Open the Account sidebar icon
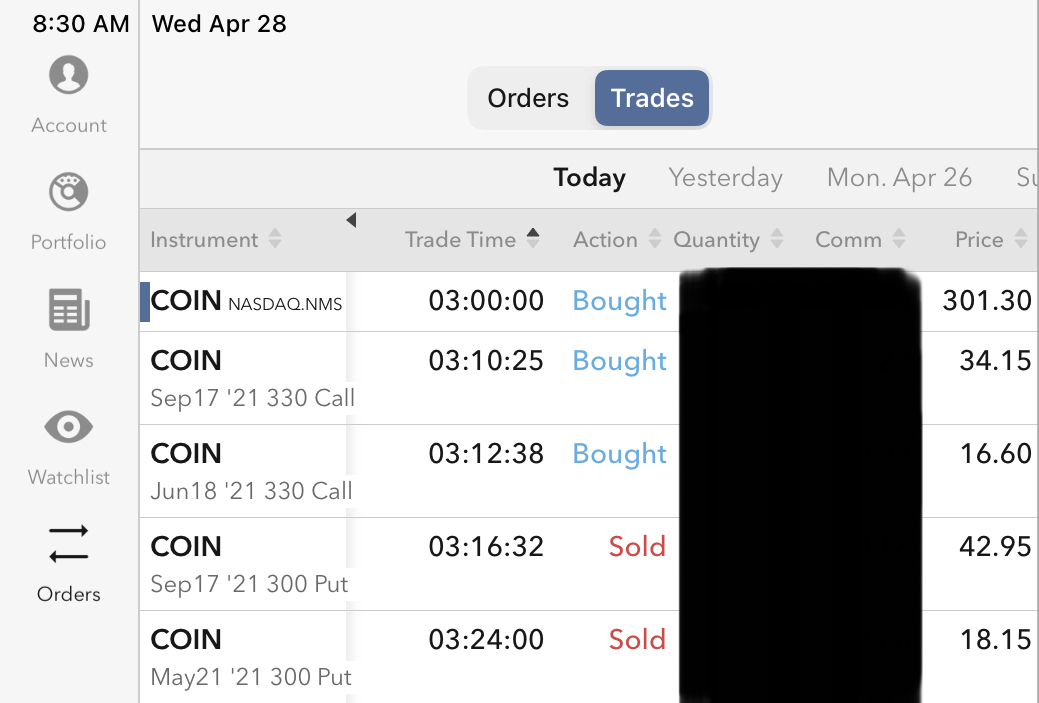The height and width of the screenshot is (703, 1039). [x=68, y=76]
